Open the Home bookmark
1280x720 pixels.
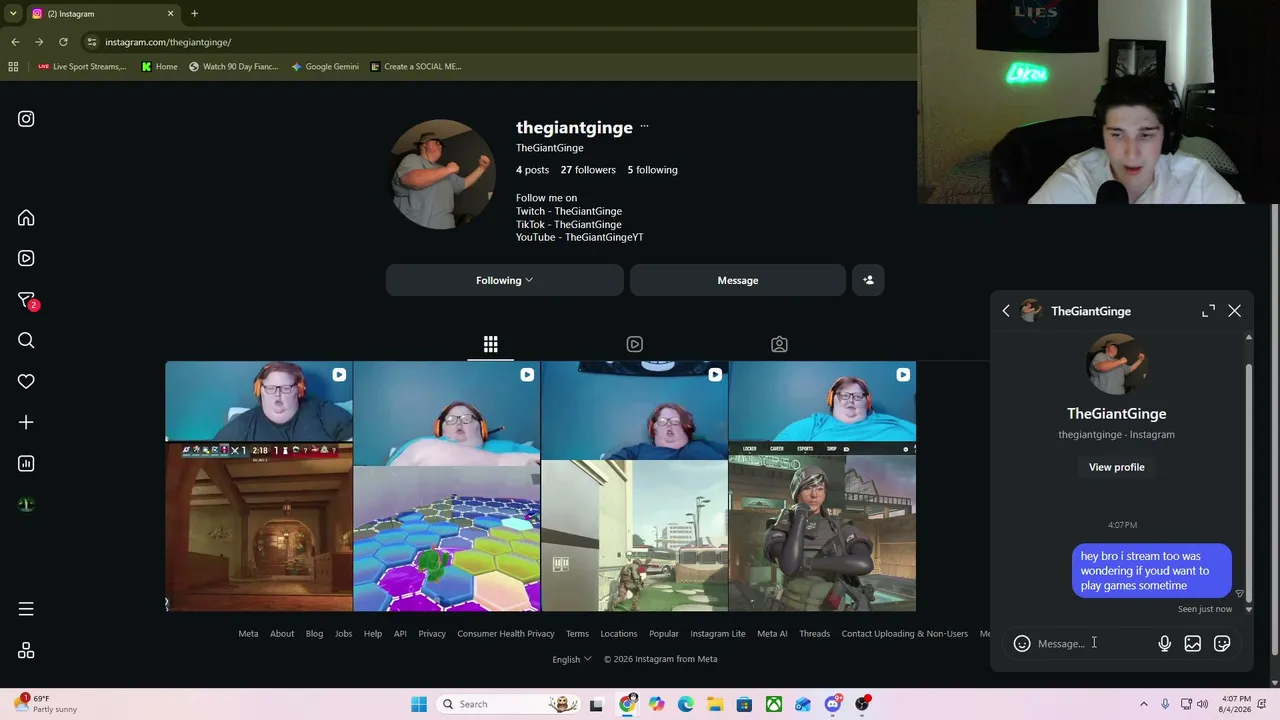click(159, 67)
